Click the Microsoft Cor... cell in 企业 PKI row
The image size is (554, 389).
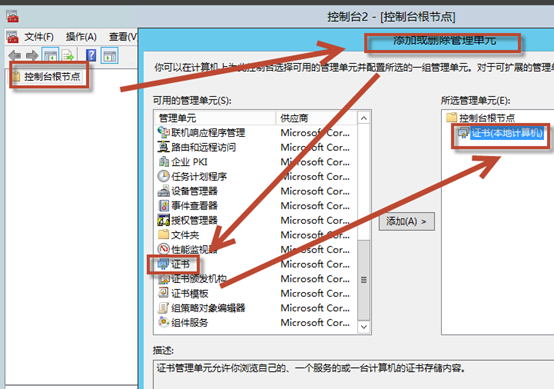pyautogui.click(x=315, y=162)
